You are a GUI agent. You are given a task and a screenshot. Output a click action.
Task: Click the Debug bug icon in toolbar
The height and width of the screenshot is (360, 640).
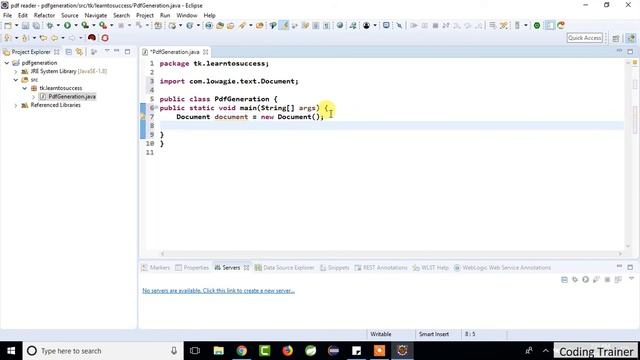point(50,26)
